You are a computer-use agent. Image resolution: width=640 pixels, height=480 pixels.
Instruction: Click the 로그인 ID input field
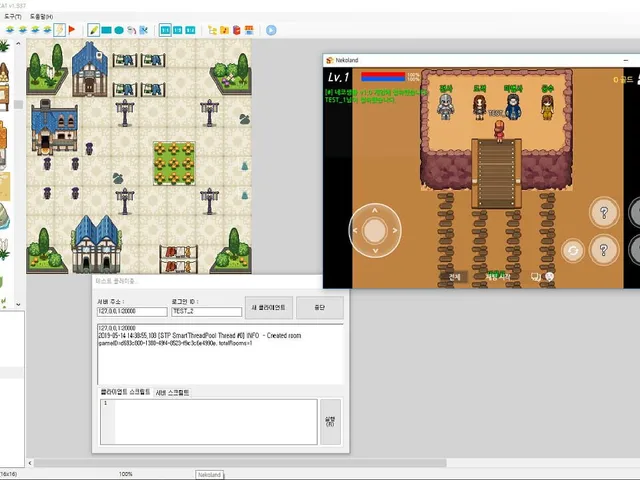207,311
